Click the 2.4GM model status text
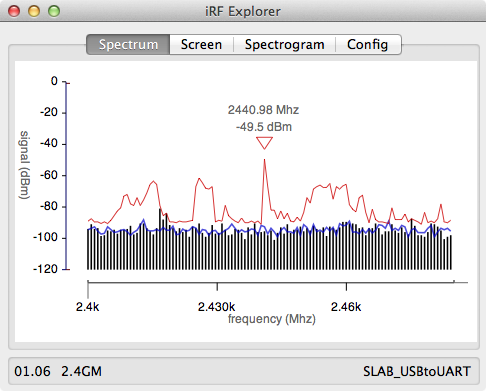The height and width of the screenshot is (391, 486). tap(82, 371)
